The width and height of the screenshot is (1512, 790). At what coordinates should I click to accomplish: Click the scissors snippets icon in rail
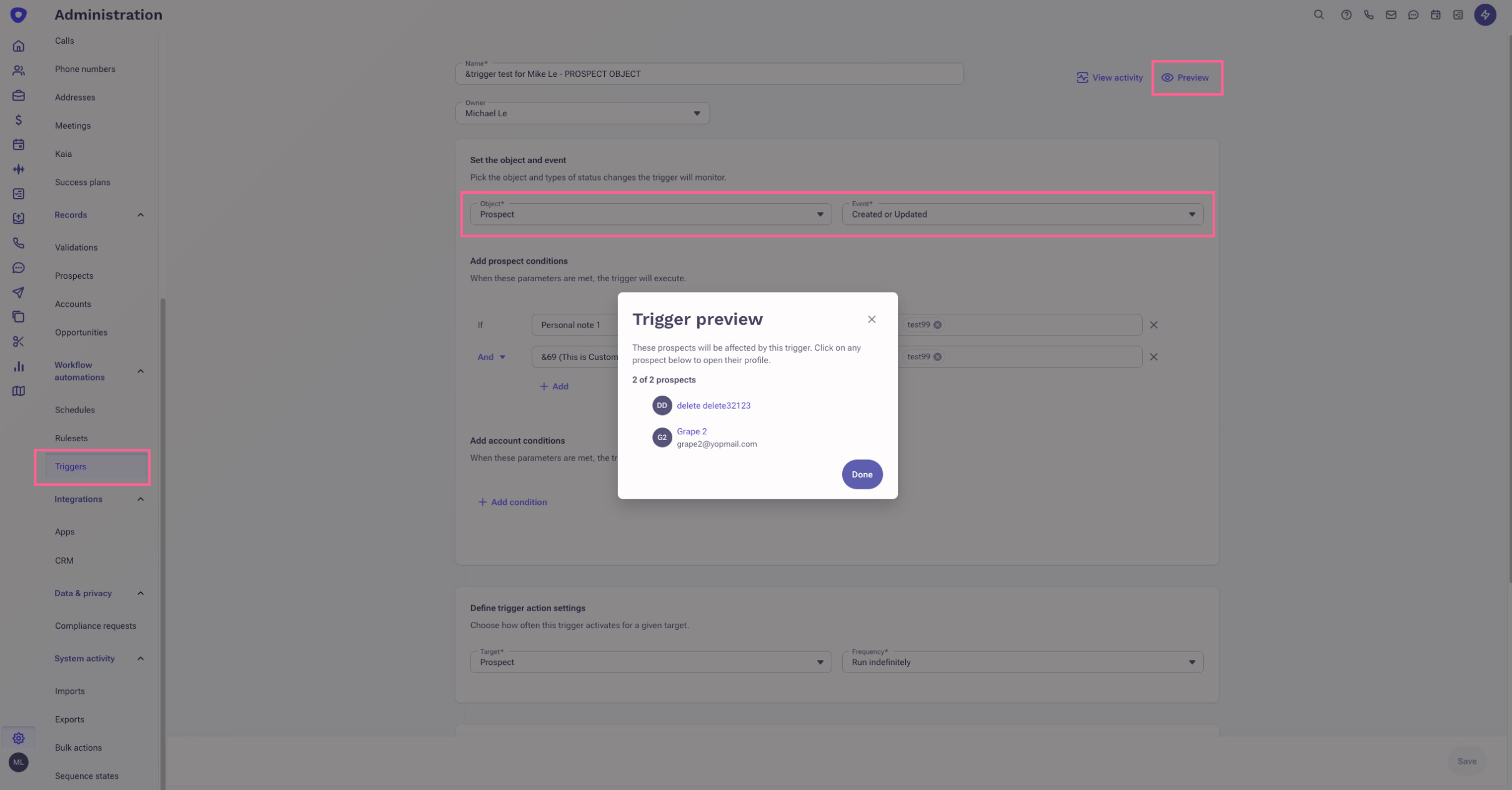tap(19, 342)
